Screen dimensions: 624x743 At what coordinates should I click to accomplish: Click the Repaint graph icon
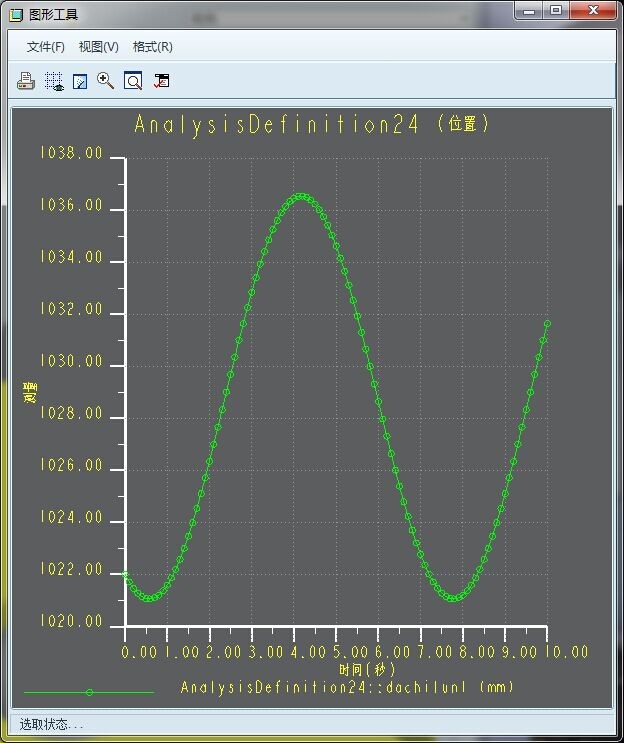coord(80,81)
